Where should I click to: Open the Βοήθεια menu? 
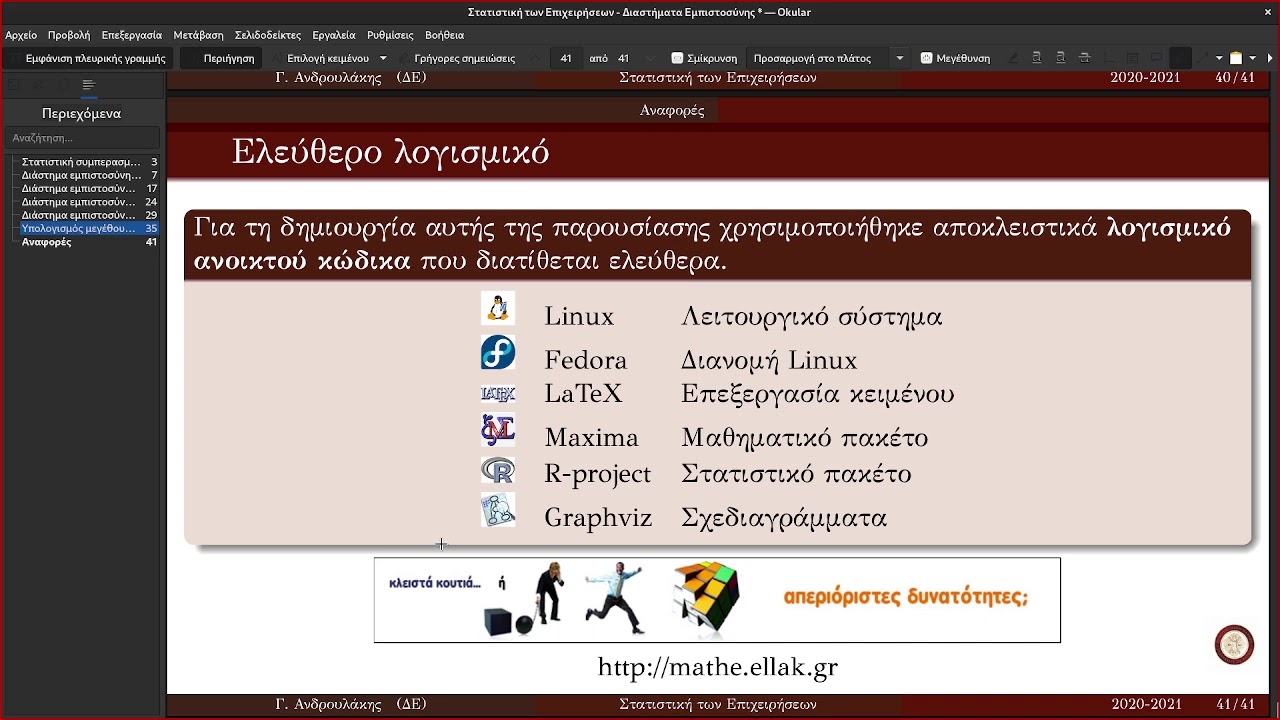coord(444,35)
